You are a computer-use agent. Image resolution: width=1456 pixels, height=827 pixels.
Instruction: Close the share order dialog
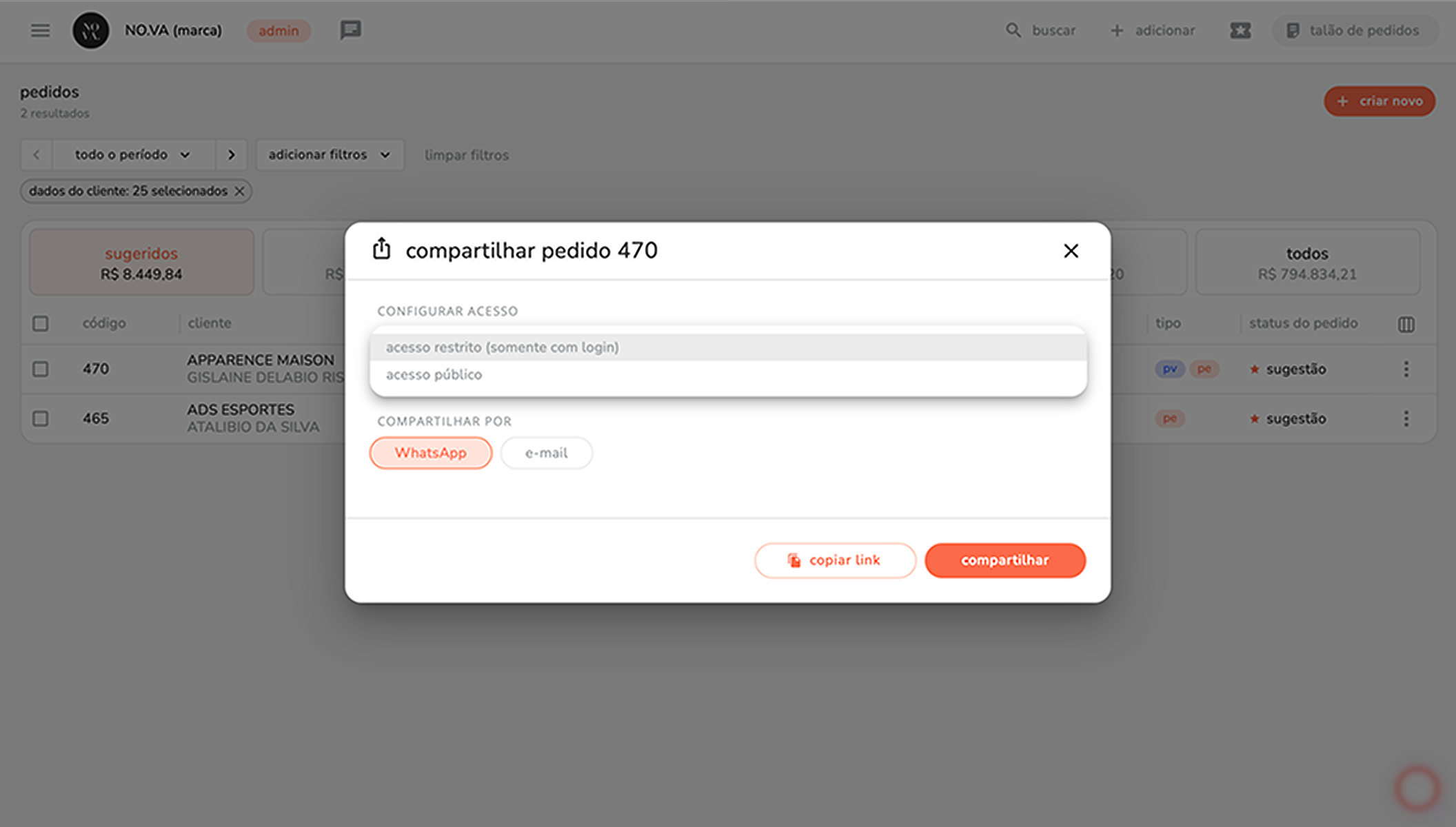1071,251
